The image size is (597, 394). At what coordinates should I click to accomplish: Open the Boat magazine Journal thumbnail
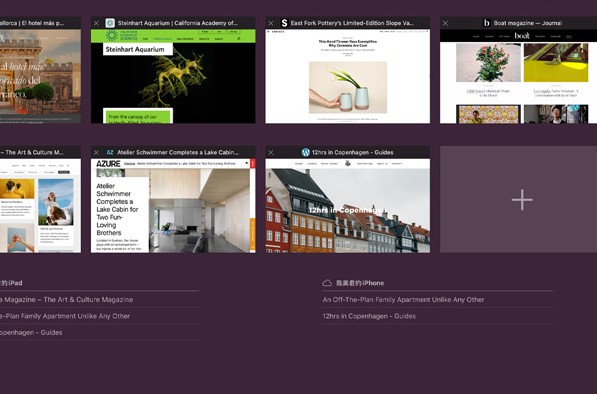pyautogui.click(x=519, y=76)
